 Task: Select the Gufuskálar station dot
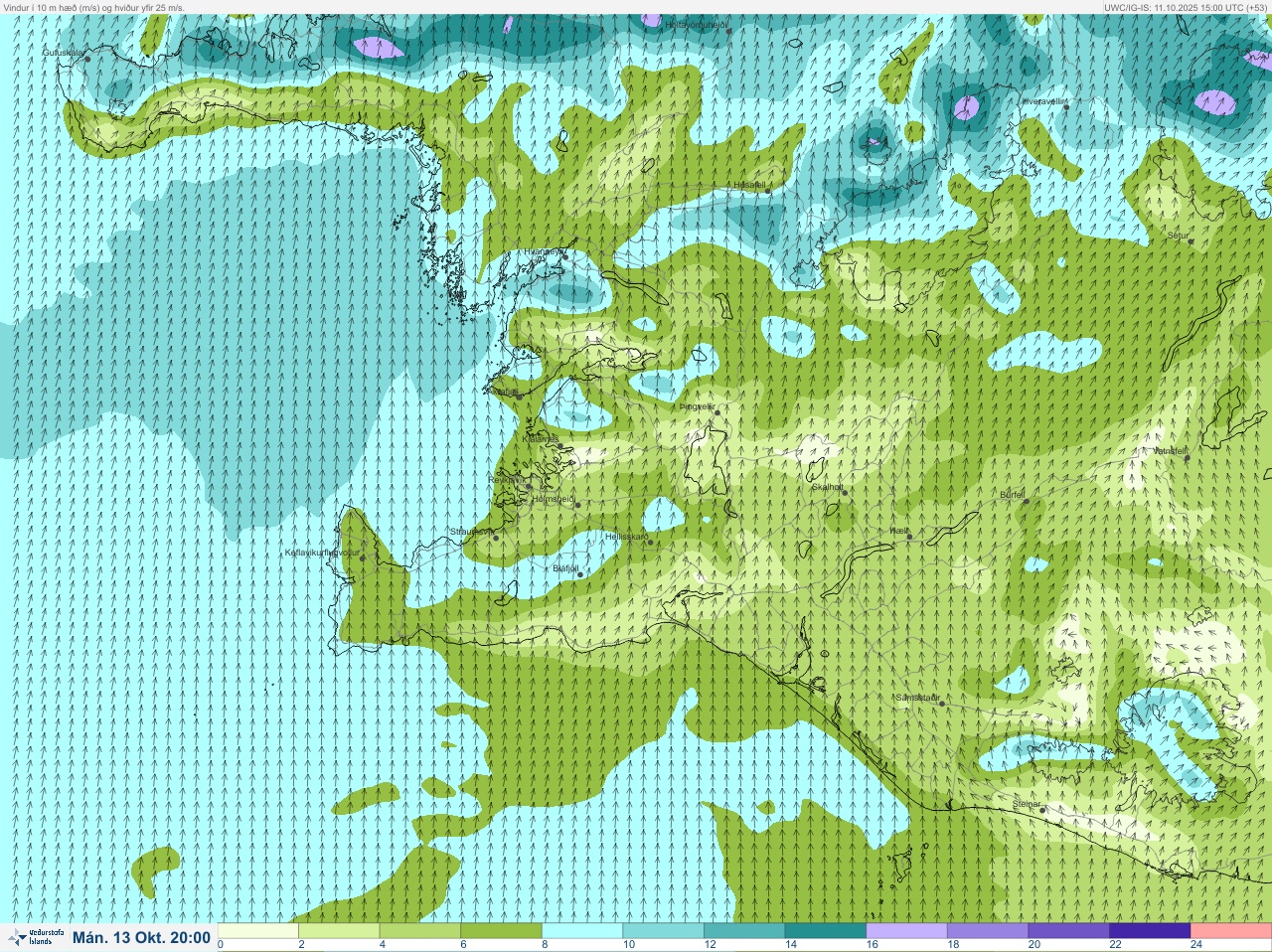coord(87,59)
